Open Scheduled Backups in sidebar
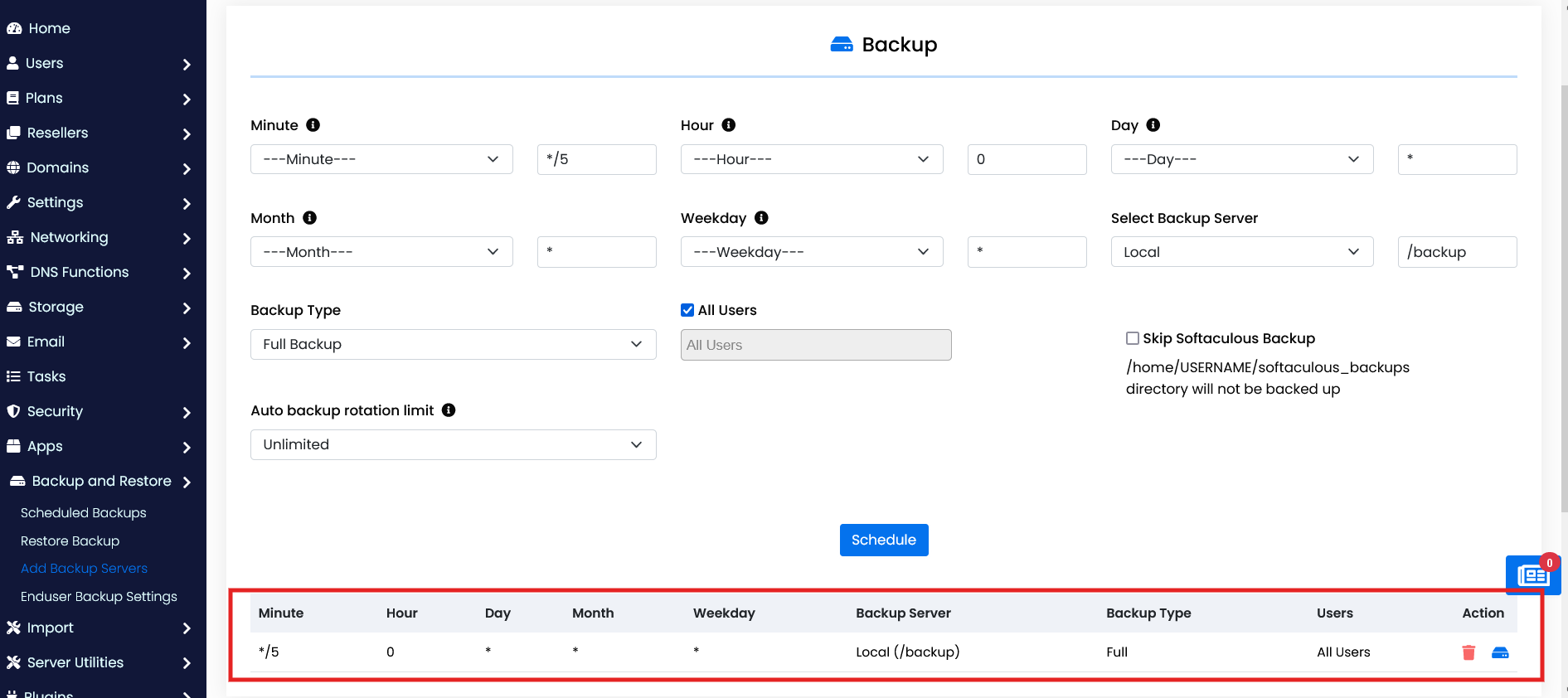Screen dimensions: 1568x698 tap(84, 513)
